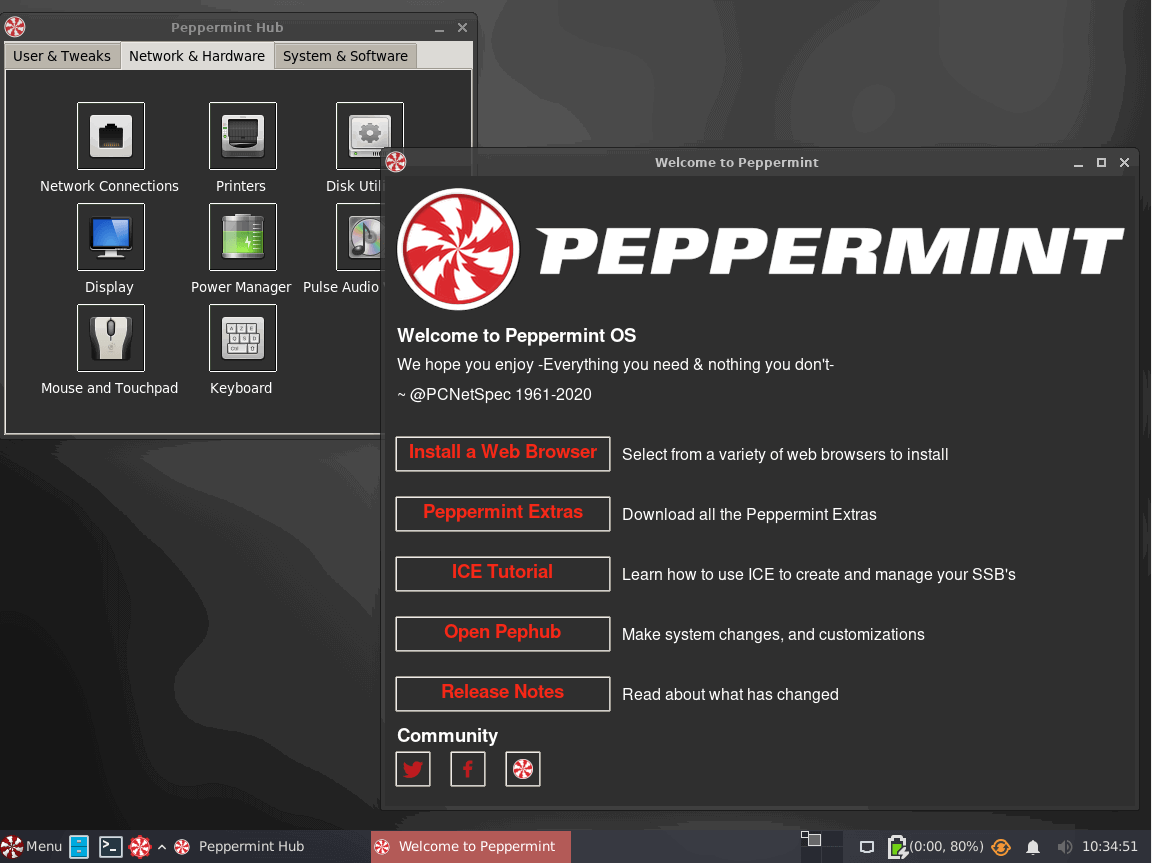The image size is (1152, 863).
Task: Select Welcome to Peppermint taskbar entry
Action: [470, 846]
